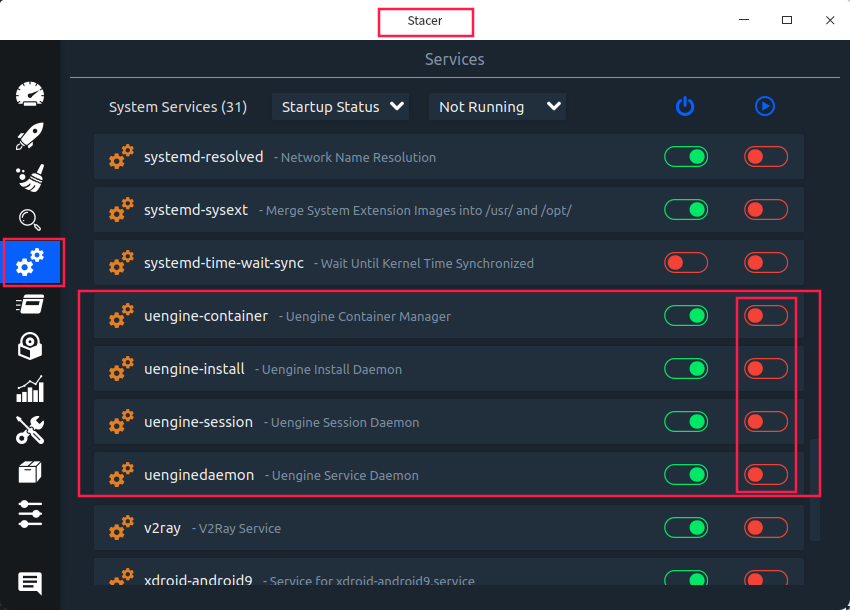Screen dimensions: 850x610
Task: Open the Uninstaller sidebar icon
Action: pos(31,347)
